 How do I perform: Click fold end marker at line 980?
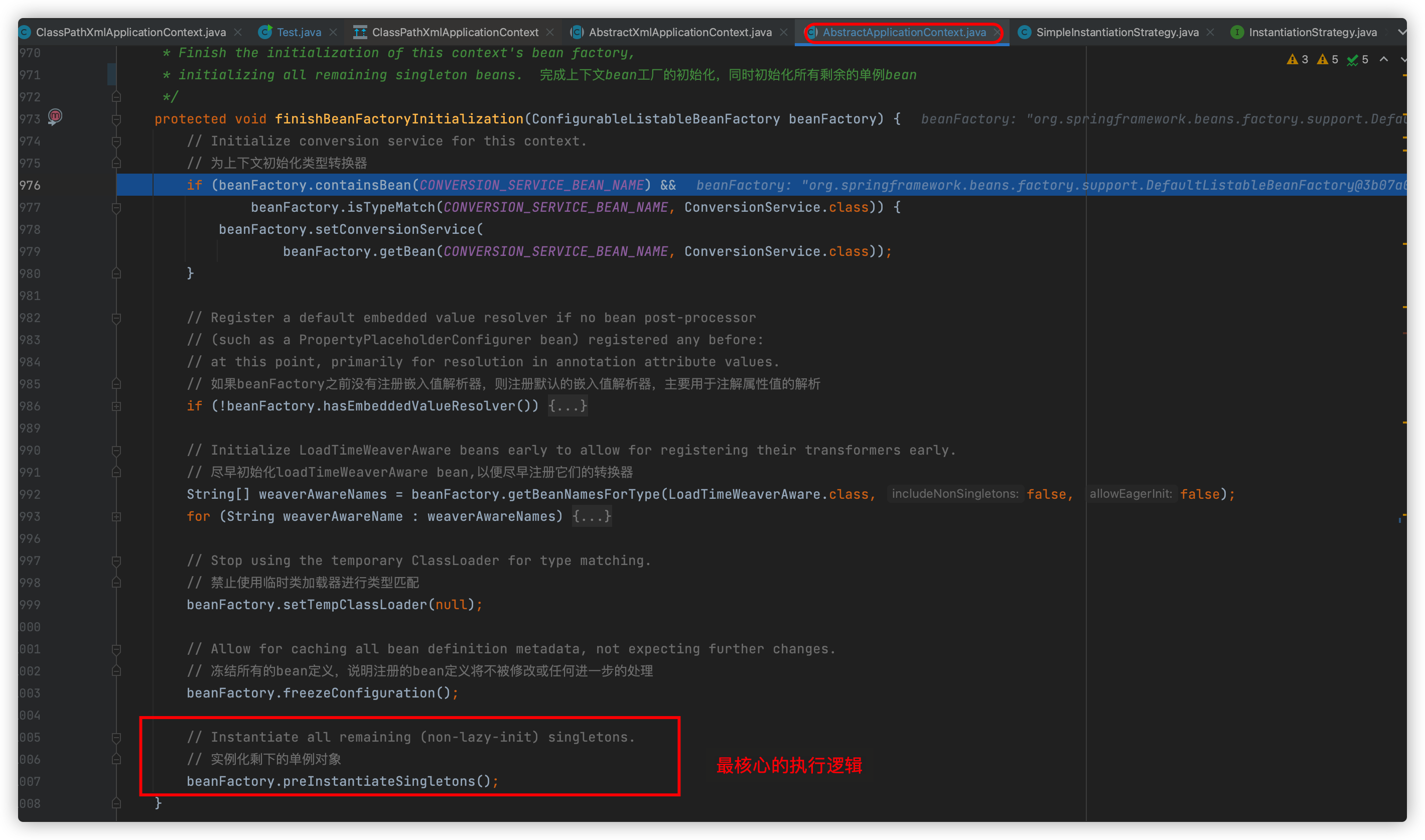(x=116, y=273)
